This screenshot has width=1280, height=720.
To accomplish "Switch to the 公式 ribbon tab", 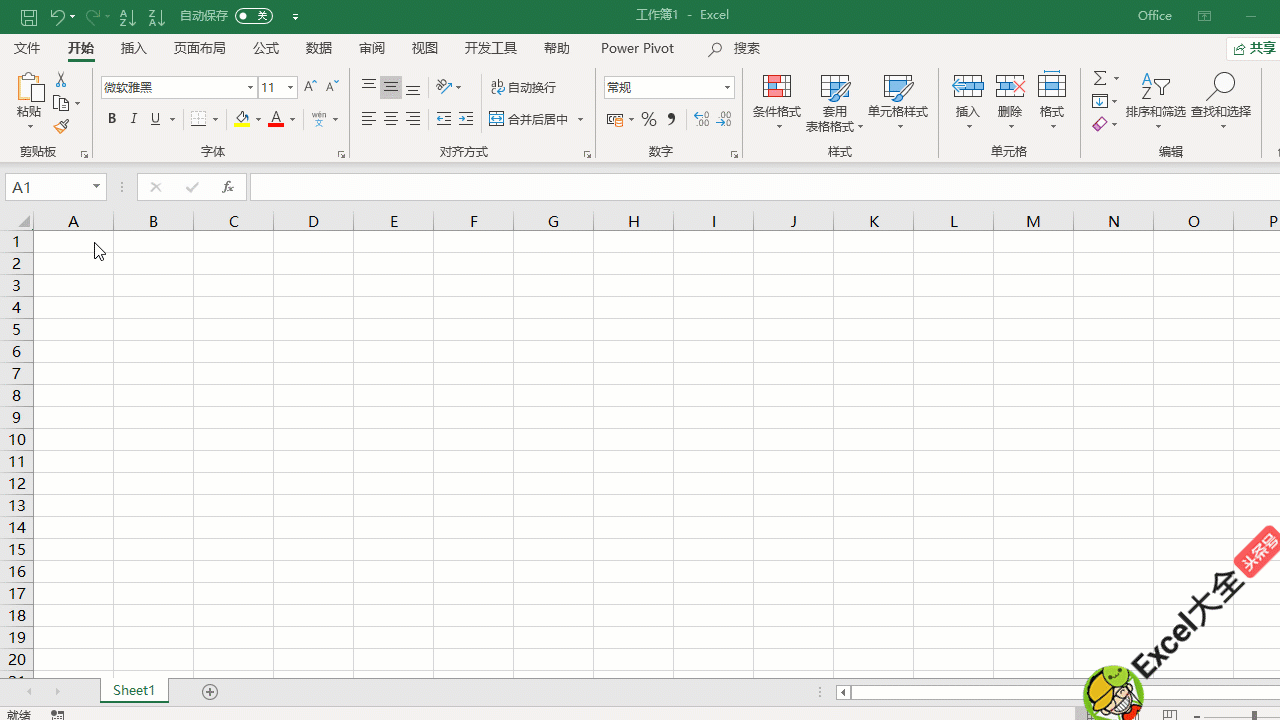I will pos(266,48).
